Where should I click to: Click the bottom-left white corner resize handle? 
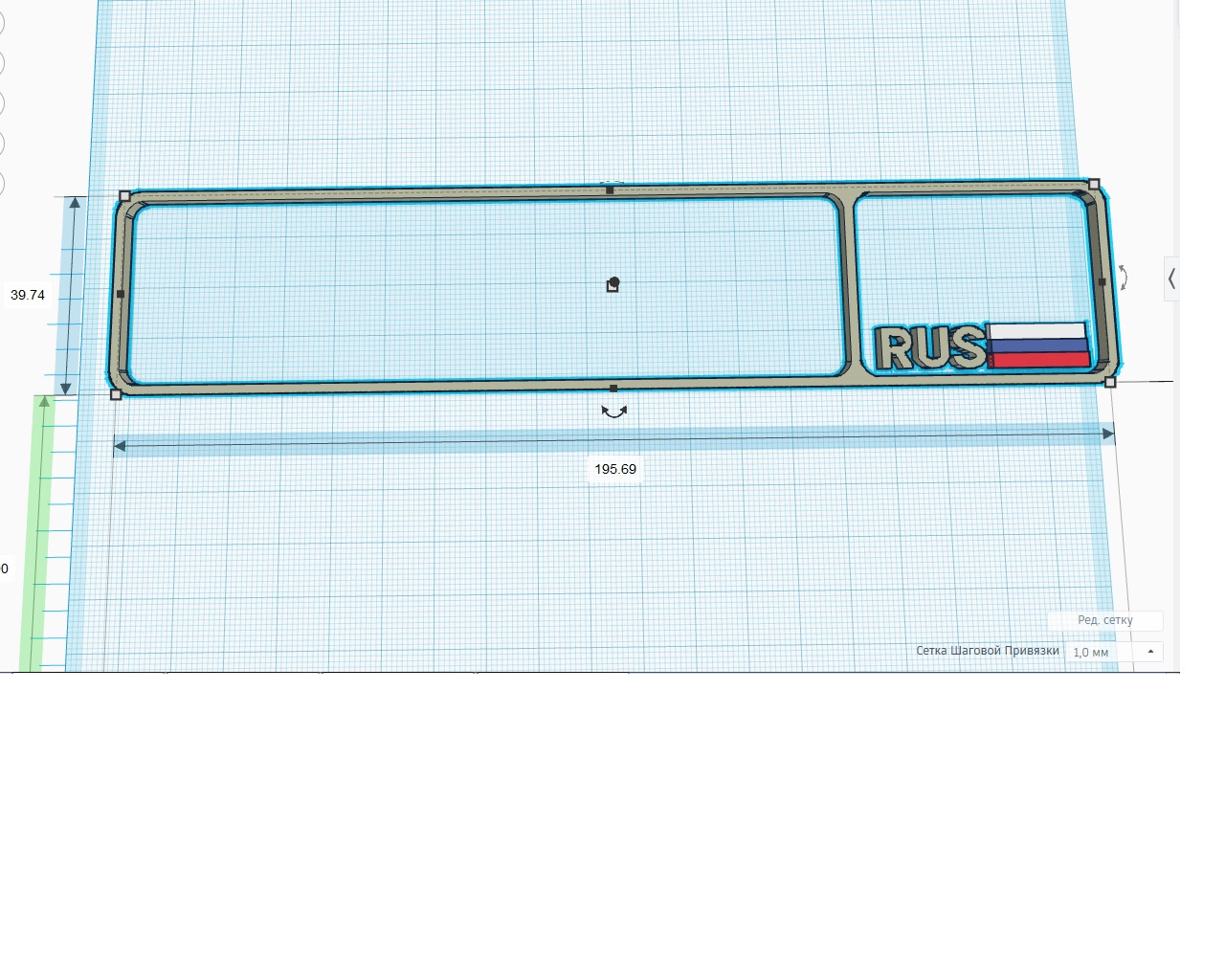(x=116, y=394)
